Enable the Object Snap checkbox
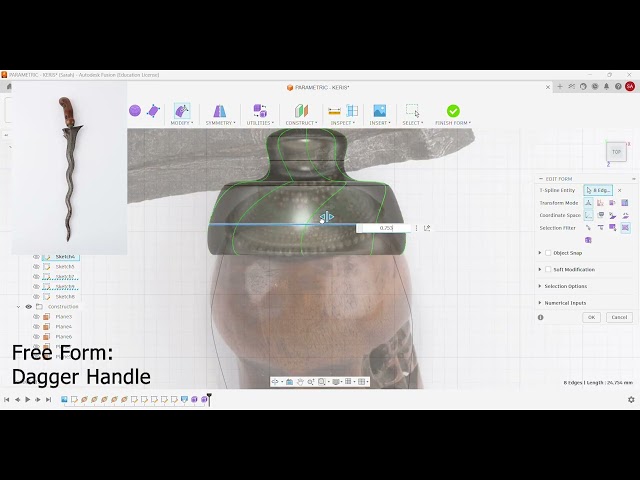 (x=548, y=253)
